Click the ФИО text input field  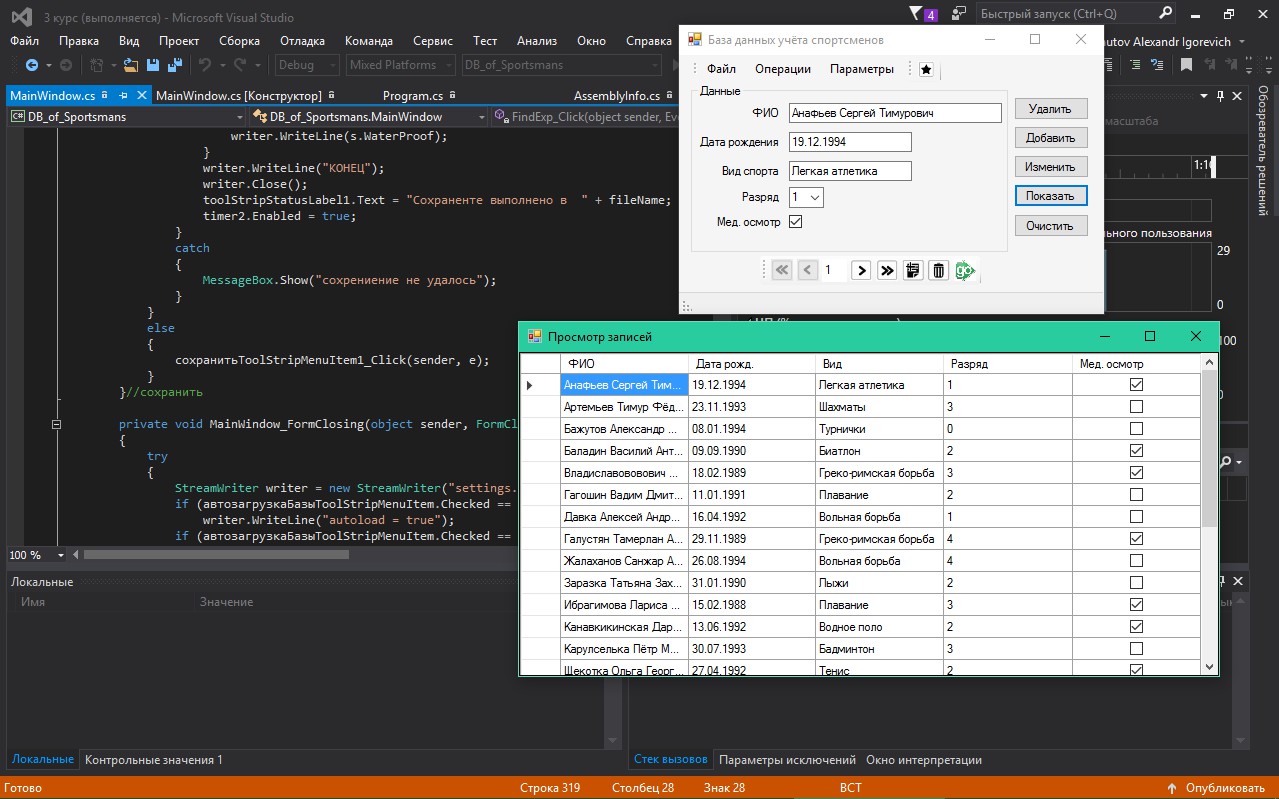click(894, 114)
